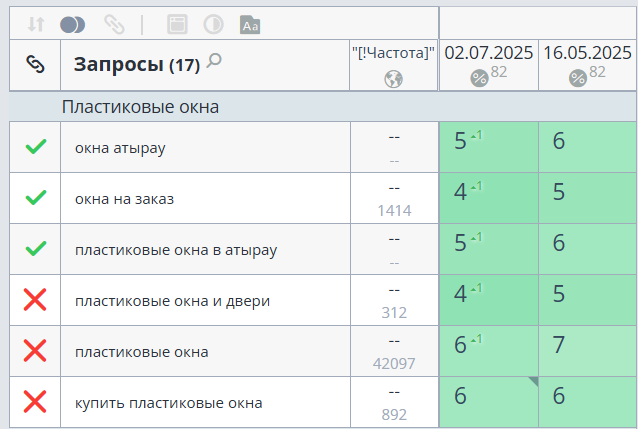
Task: Click the Пластиковые окна group row
Action: (323, 107)
